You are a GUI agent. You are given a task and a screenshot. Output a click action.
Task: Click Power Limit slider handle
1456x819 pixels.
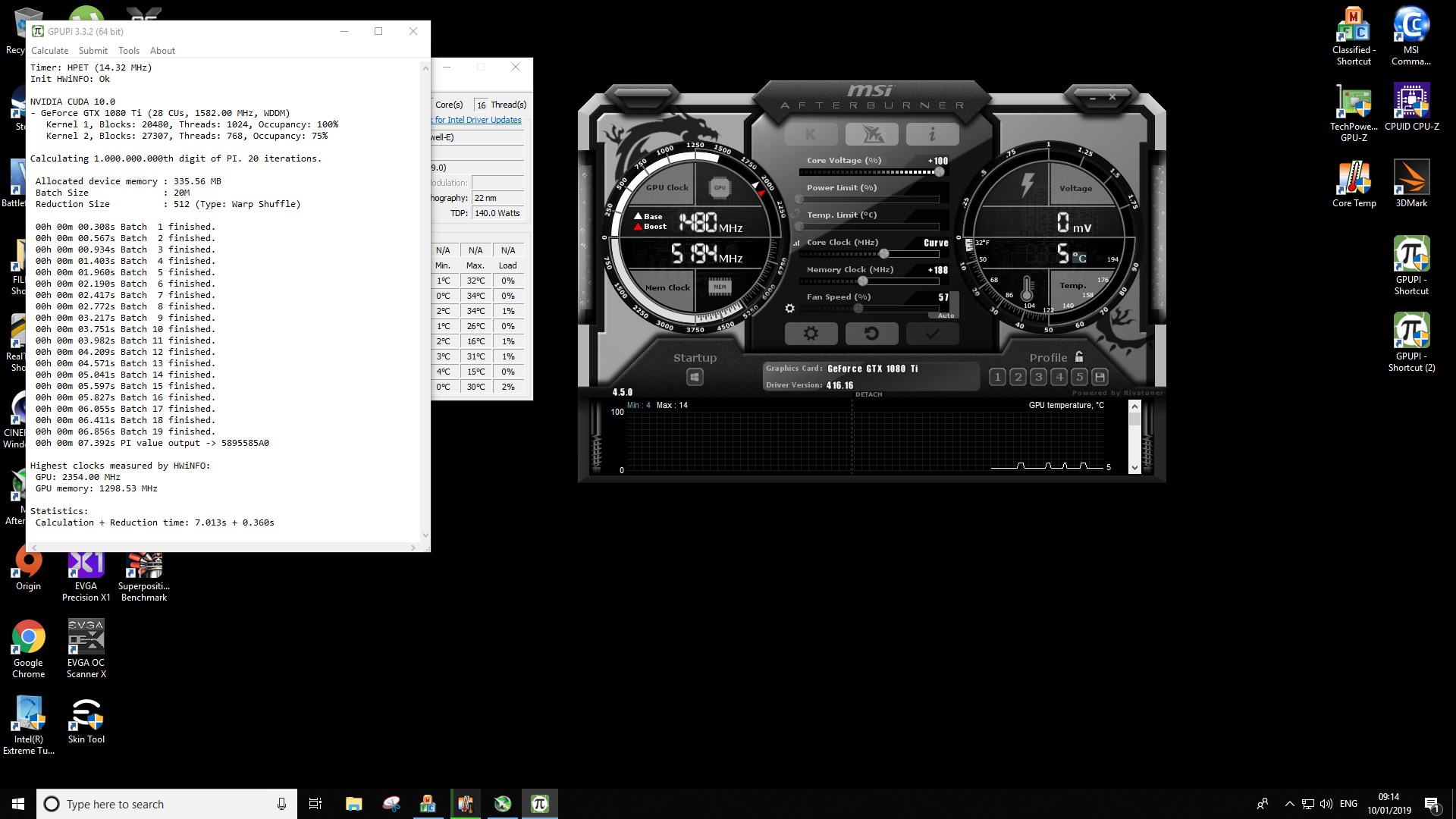799,199
